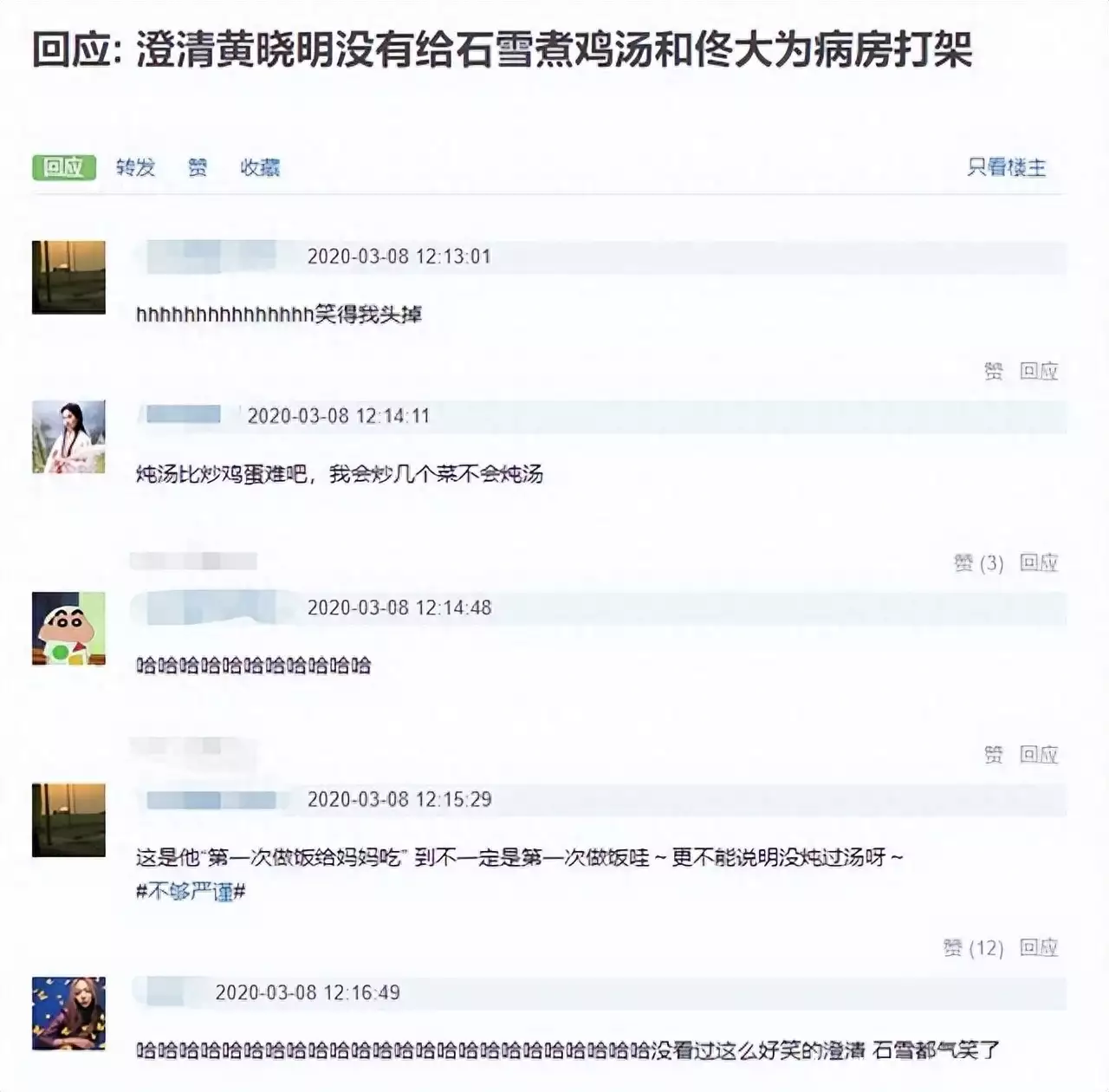Reply to the 12:14:48 哈哈哈 comment
This screenshot has width=1109, height=1092.
[1039, 755]
